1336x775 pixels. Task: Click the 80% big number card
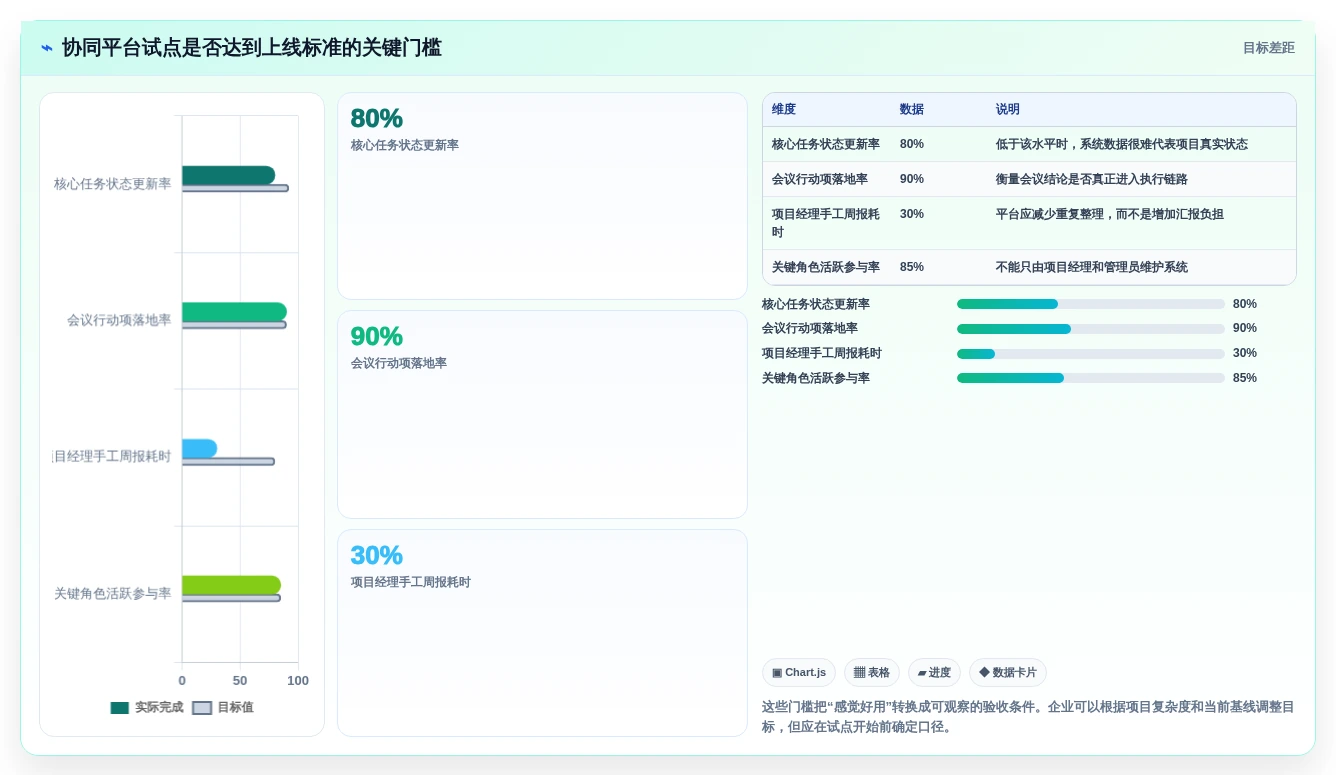(x=542, y=196)
